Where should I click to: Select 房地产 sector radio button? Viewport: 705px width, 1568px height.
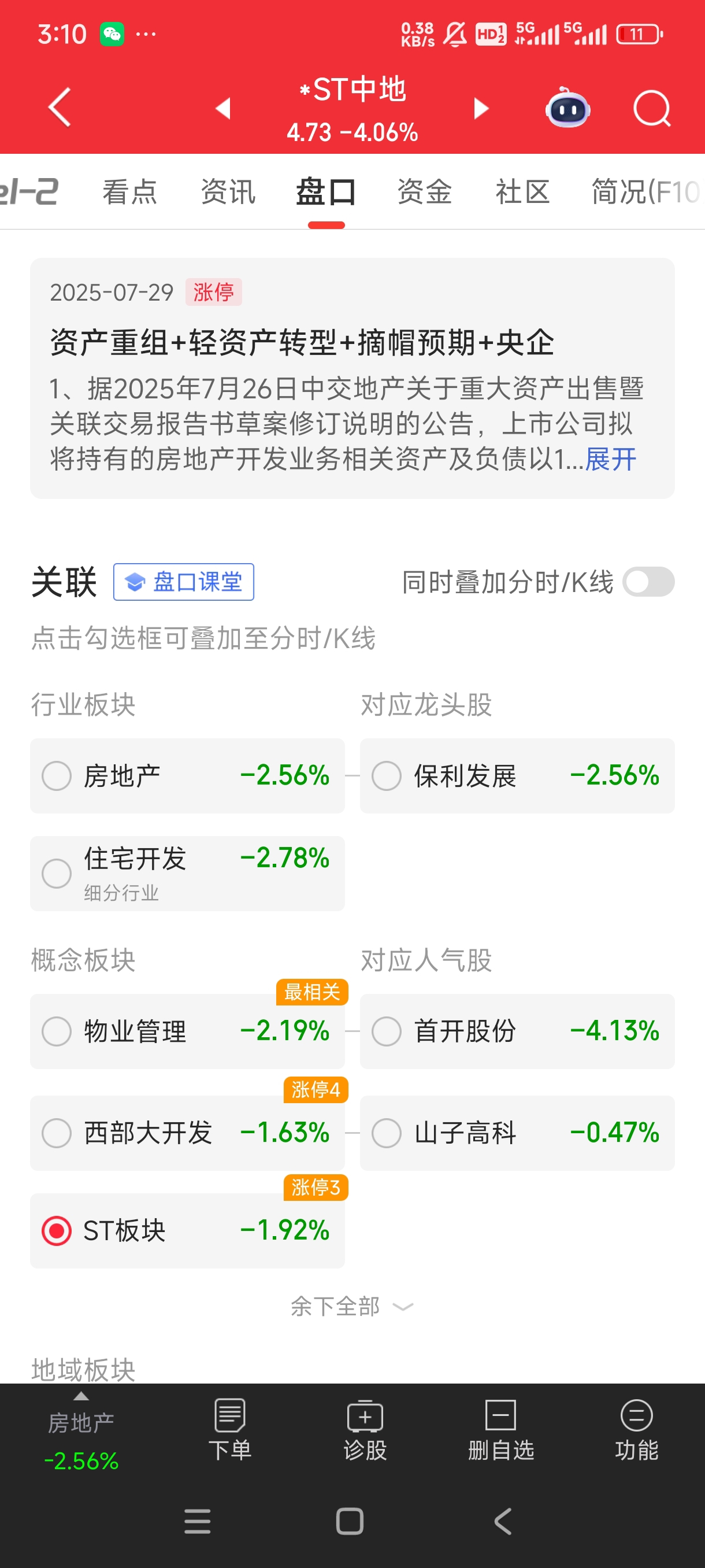[x=57, y=776]
